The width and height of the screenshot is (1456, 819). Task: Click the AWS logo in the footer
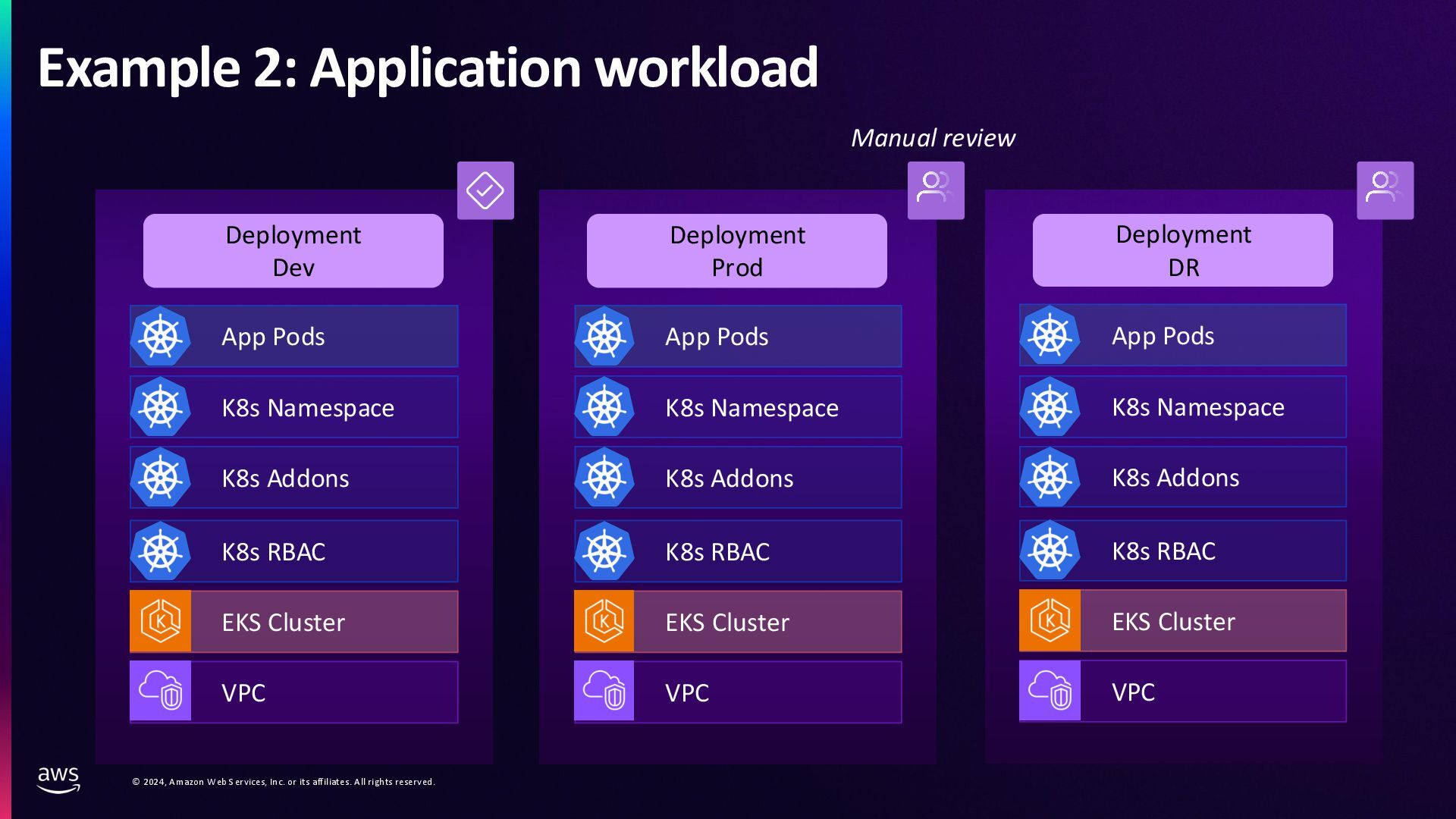point(58,780)
